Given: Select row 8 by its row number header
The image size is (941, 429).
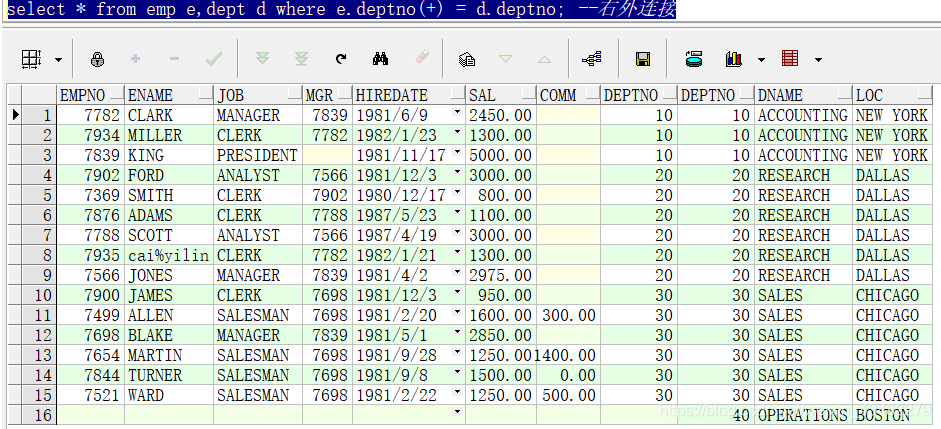Looking at the screenshot, I should [x=40, y=255].
